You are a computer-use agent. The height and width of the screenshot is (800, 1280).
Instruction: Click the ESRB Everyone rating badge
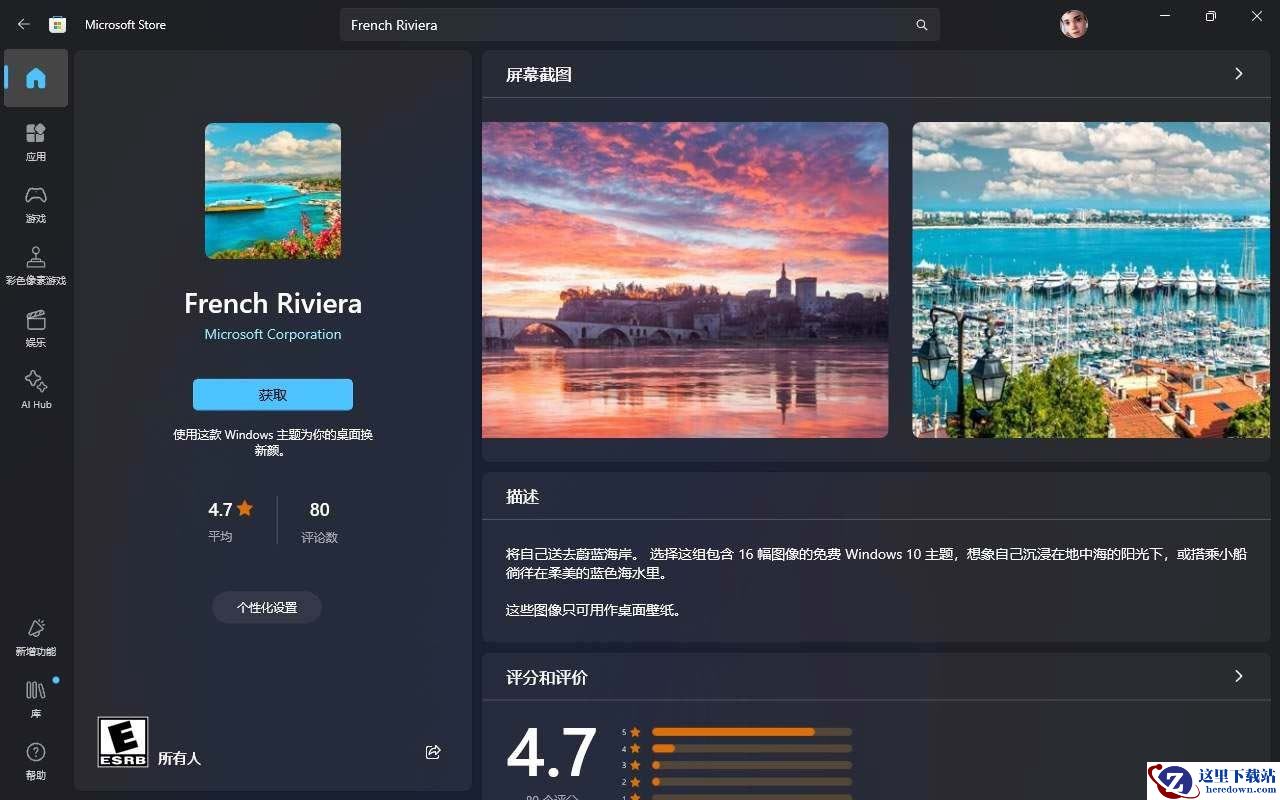(123, 742)
